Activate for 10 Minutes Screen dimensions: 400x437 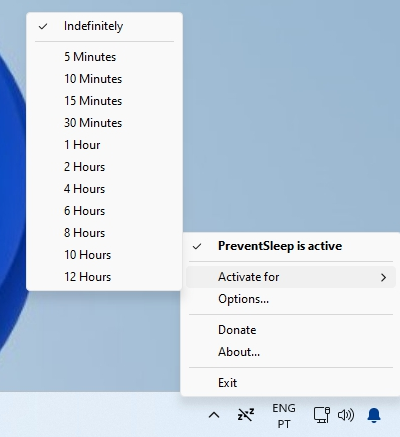104,79
